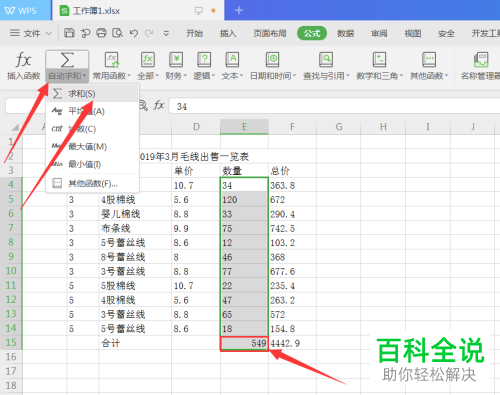Click the Redo arrow icon
The image size is (500, 395).
click(x=149, y=33)
